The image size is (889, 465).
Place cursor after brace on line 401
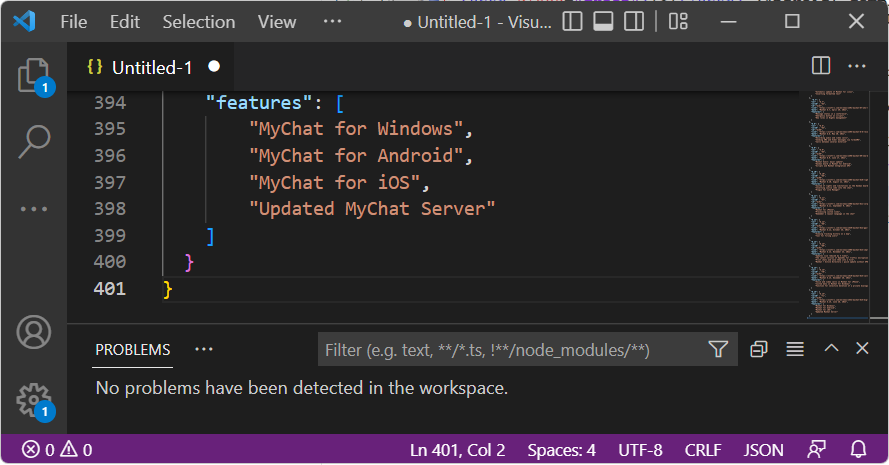(x=173, y=289)
